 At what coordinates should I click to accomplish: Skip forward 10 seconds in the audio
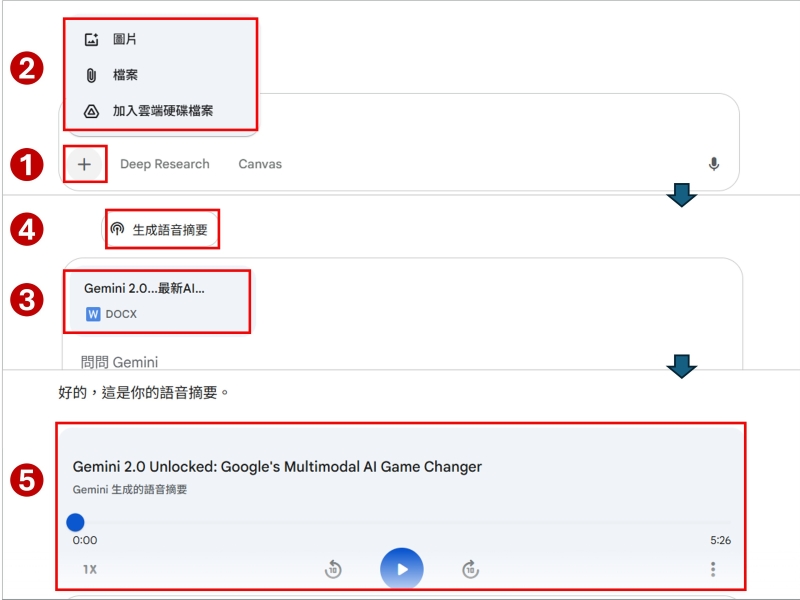point(470,568)
